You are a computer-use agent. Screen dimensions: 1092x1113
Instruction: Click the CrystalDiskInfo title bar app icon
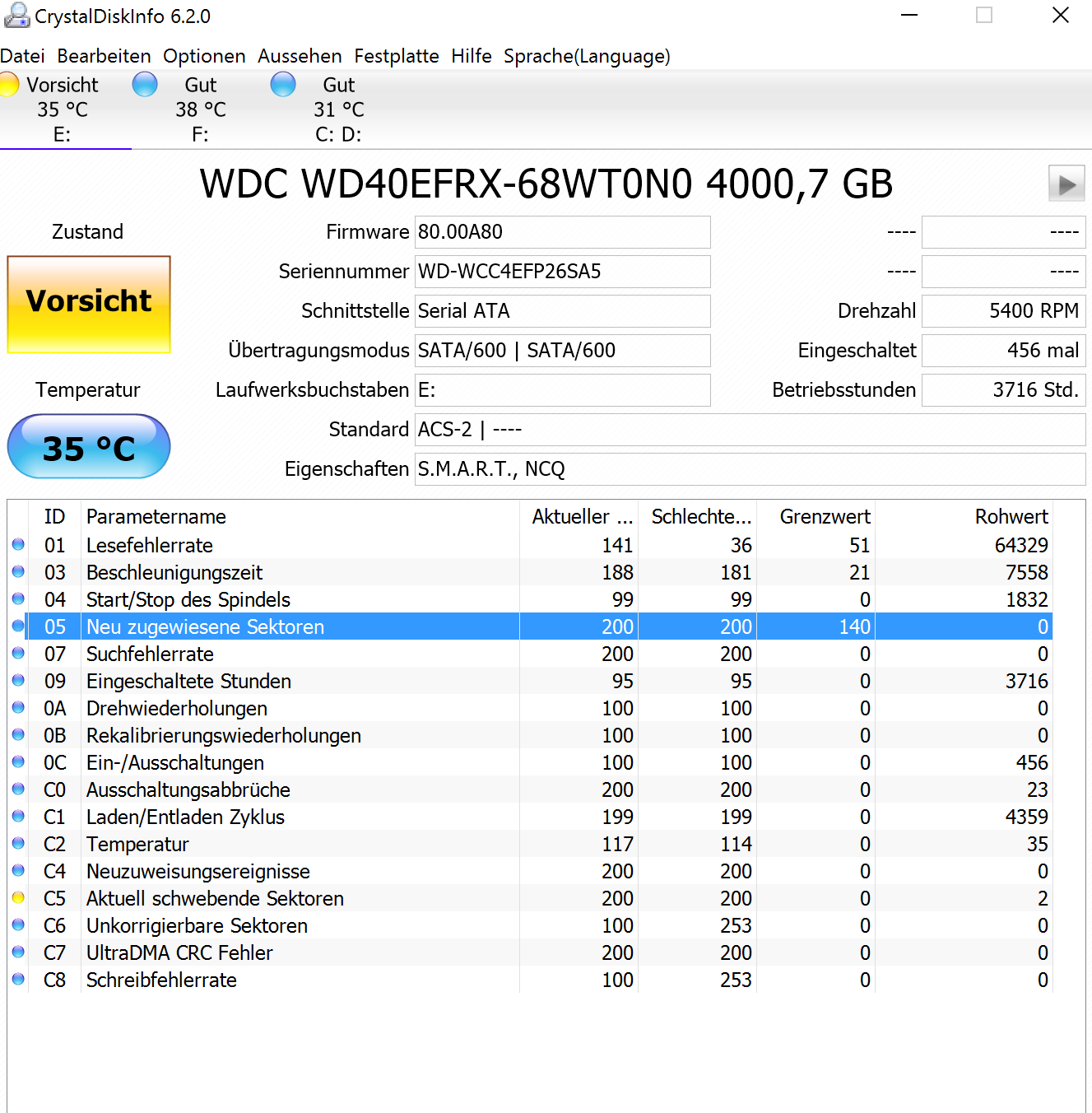[16, 16]
